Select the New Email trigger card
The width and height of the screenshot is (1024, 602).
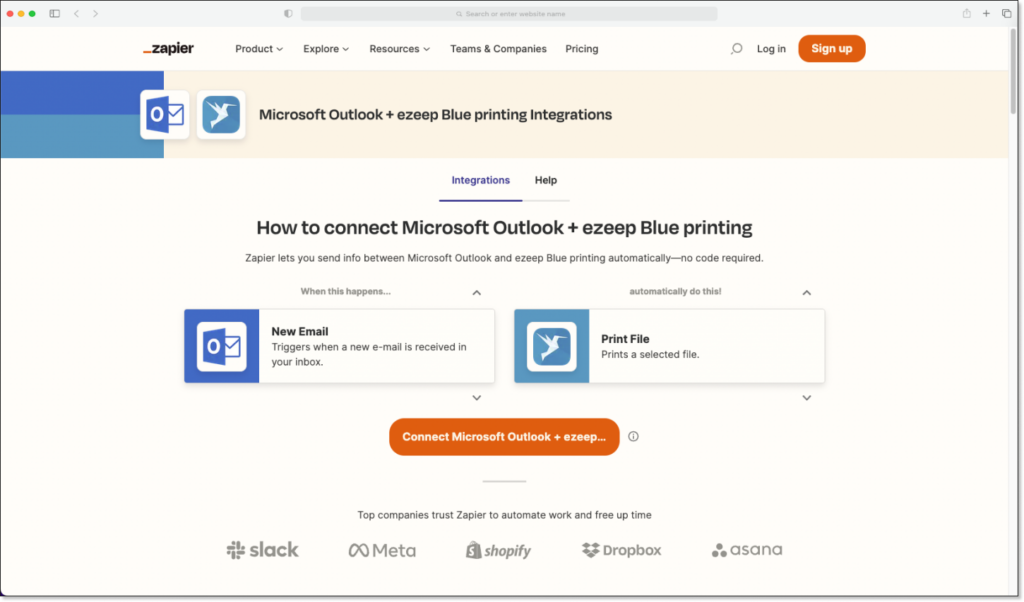(x=340, y=346)
